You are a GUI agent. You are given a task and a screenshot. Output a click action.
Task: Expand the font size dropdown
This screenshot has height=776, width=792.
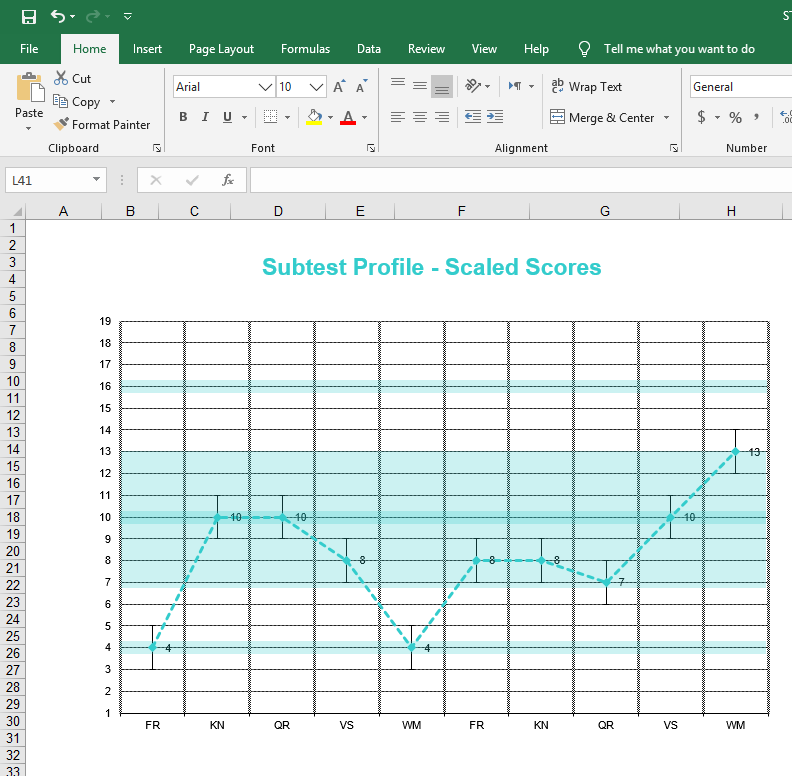317,87
